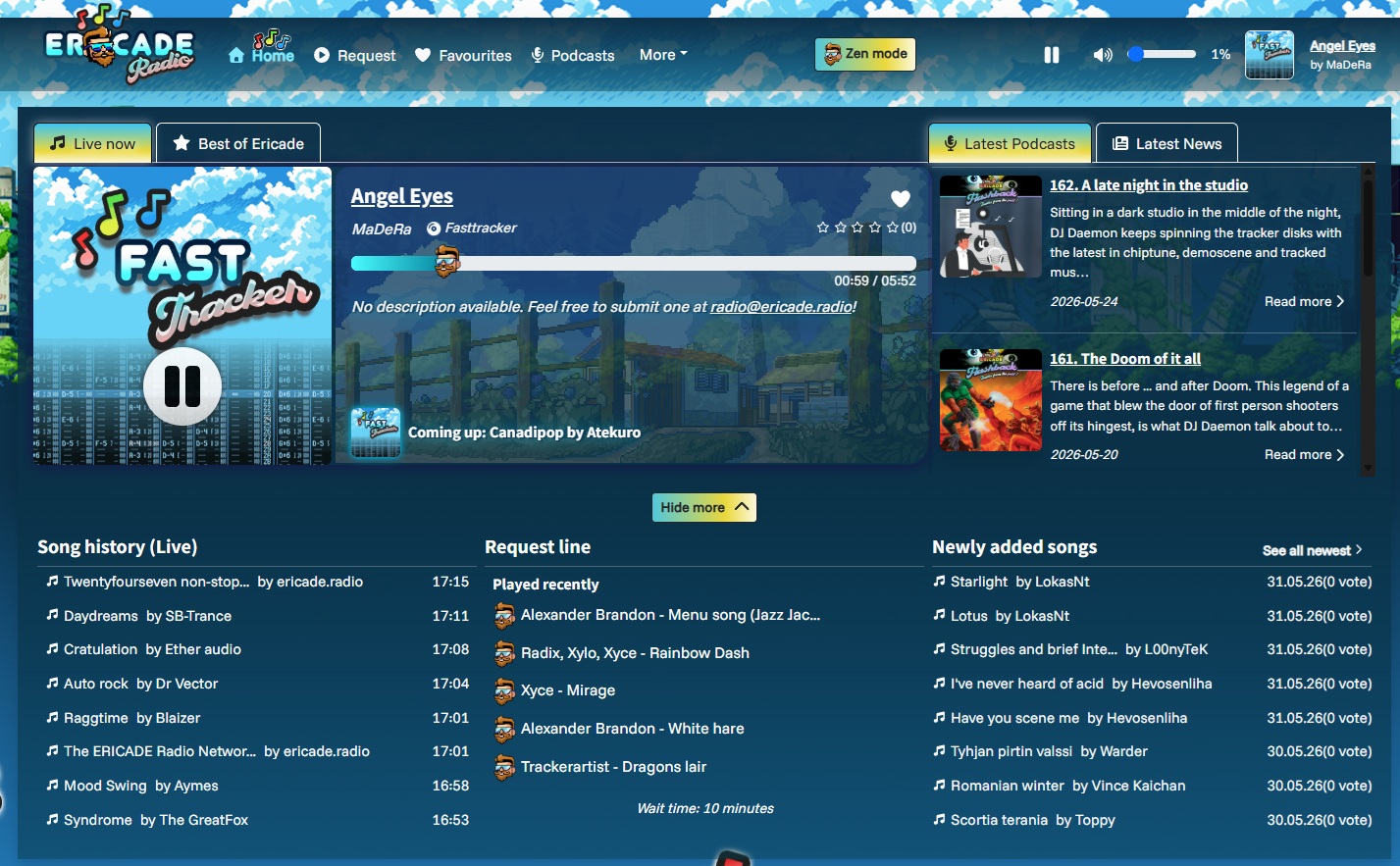Open podcast 161. The Doom of it all

pyautogui.click(x=1125, y=359)
